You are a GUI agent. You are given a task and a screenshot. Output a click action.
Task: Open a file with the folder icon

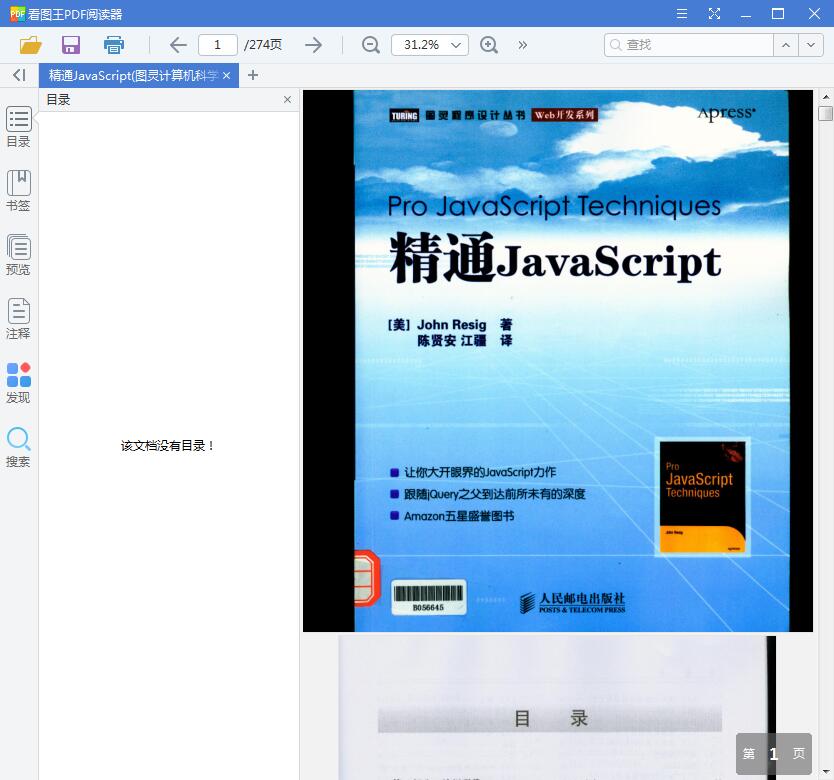[x=30, y=45]
